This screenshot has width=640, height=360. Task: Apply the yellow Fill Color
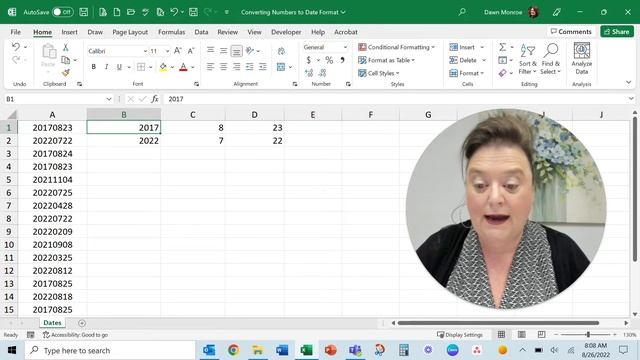(x=163, y=67)
